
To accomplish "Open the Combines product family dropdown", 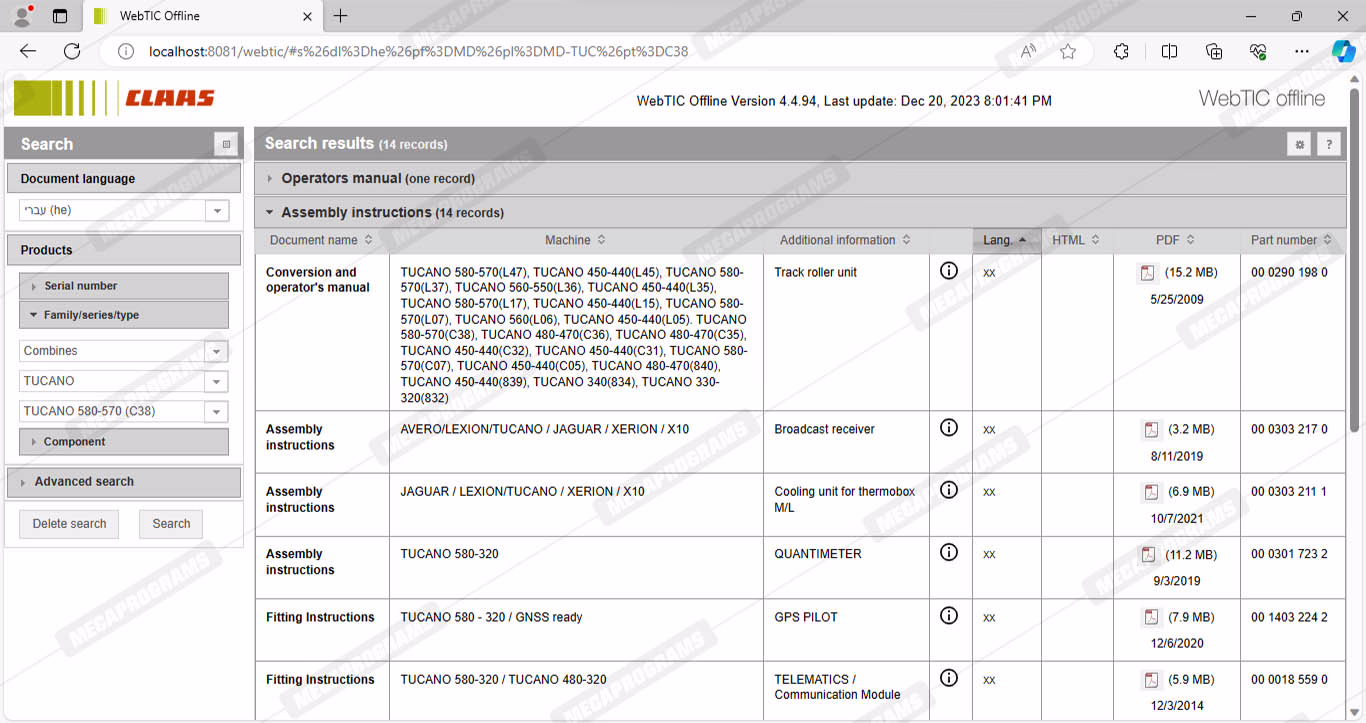I will tap(216, 351).
